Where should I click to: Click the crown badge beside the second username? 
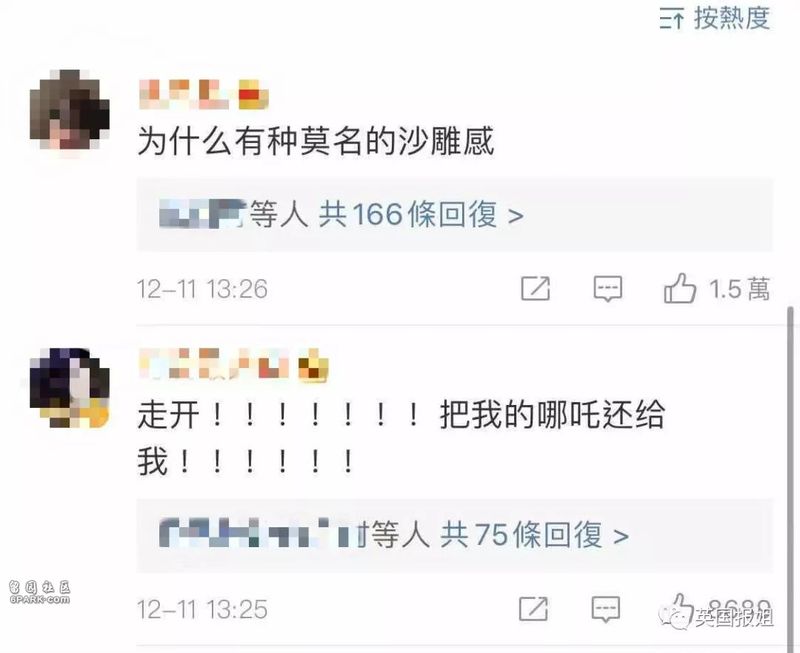pos(313,365)
